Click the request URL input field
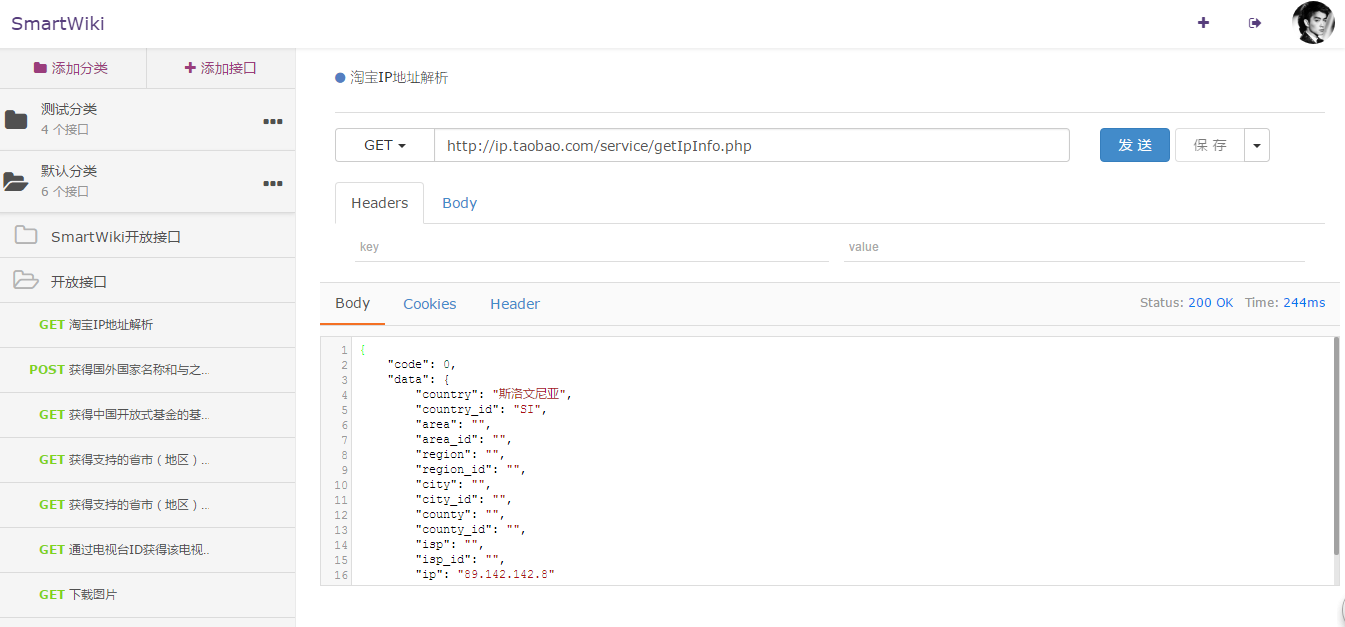Screen dimensions: 1345x627 [x=751, y=145]
